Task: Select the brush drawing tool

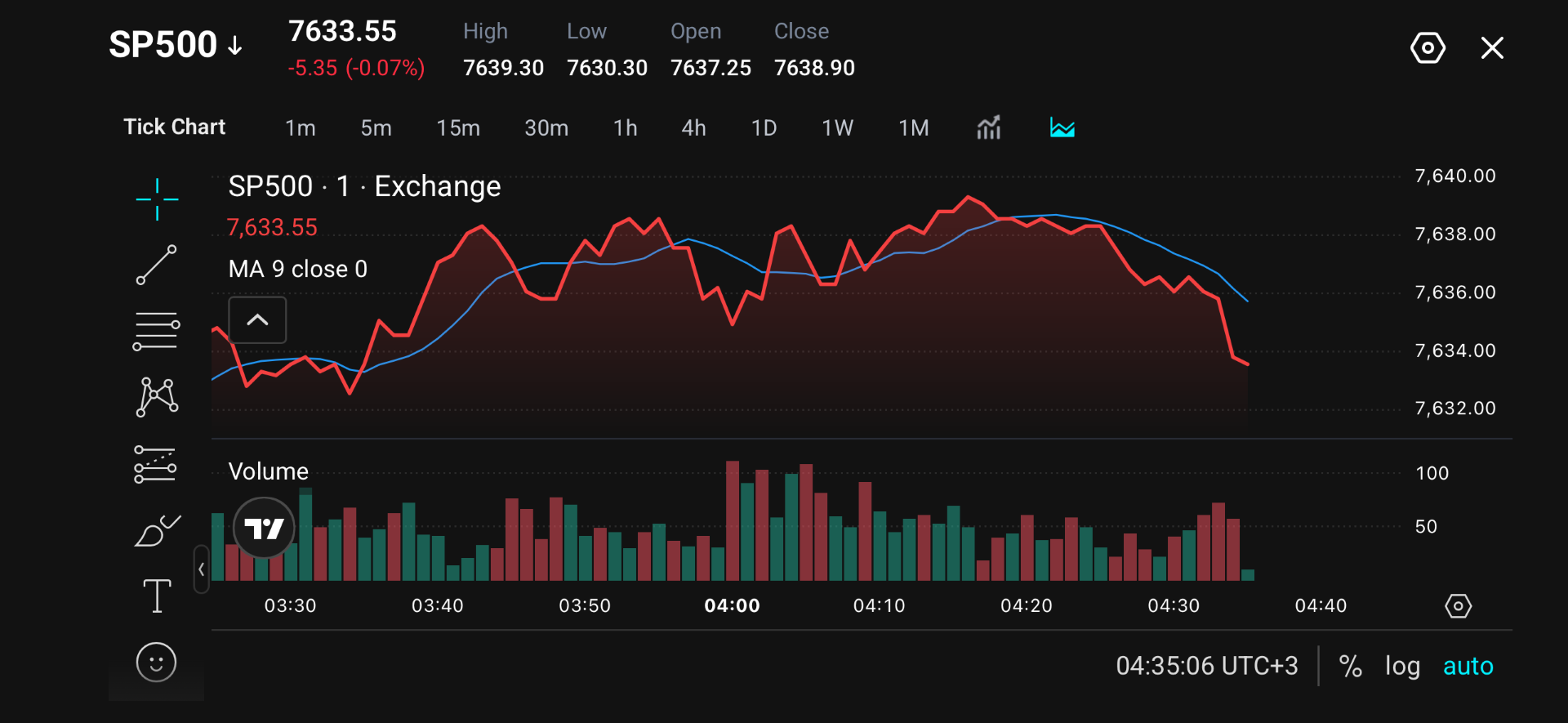Action: coord(157,530)
